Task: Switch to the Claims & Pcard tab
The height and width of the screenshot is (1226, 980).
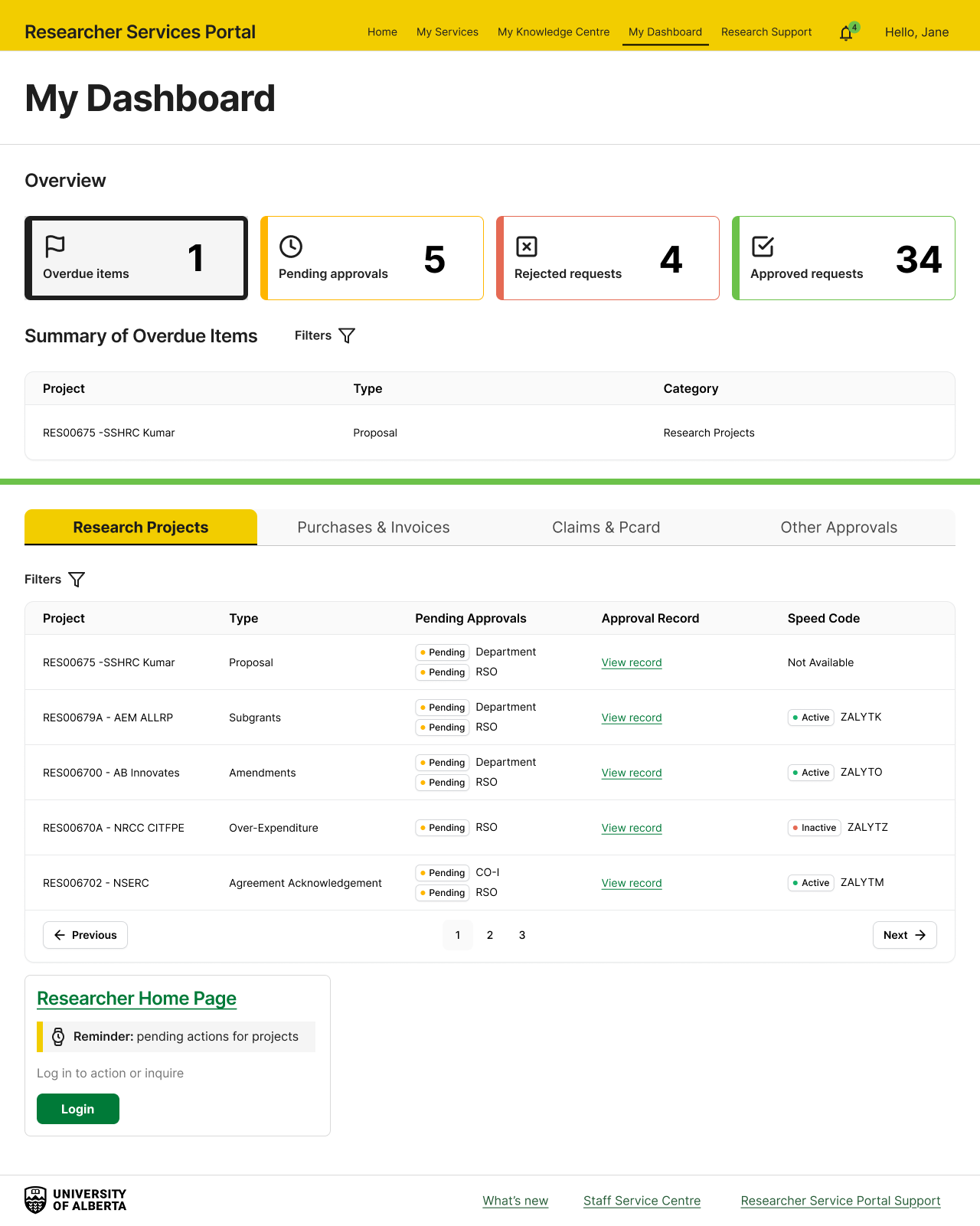Action: [606, 527]
